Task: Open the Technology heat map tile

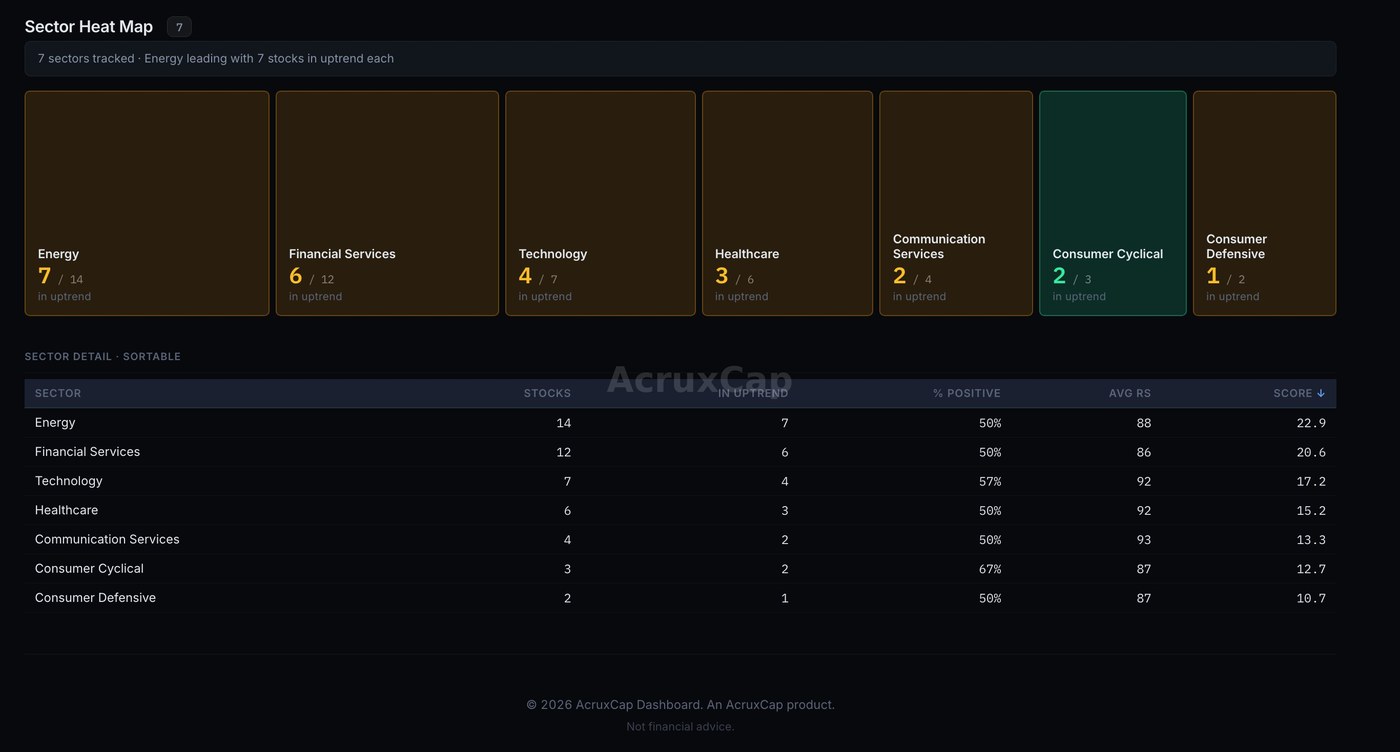Action: [x=600, y=203]
